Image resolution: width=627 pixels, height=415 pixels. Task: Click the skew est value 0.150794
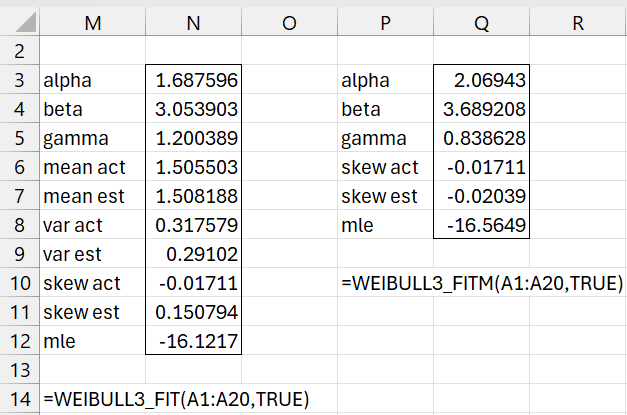[x=193, y=312]
